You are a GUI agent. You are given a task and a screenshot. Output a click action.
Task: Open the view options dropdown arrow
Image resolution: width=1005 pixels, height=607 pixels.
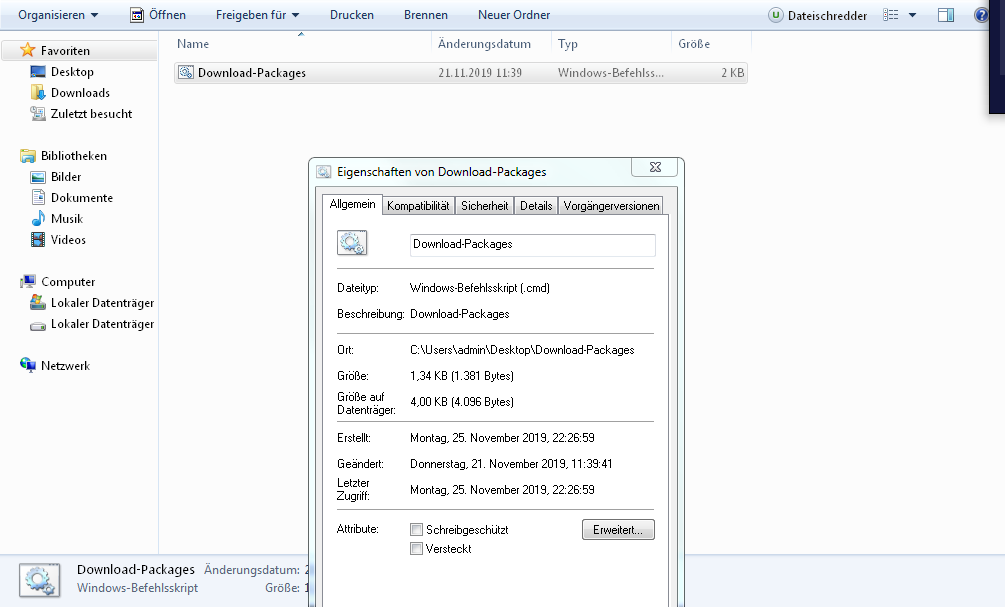point(913,15)
